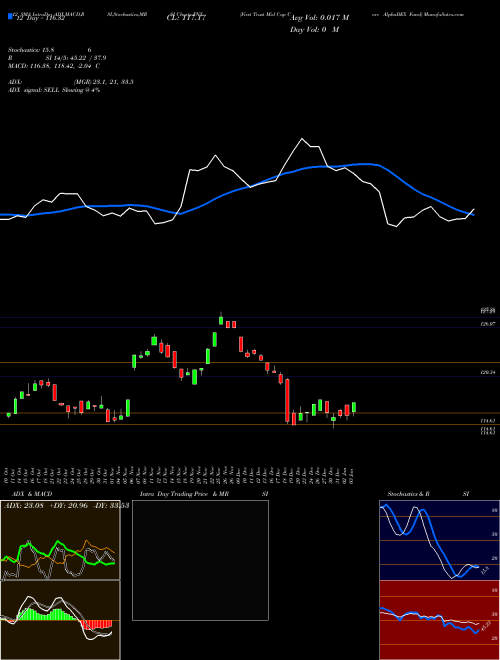
Task: Click the red RSI chart panel
Action: tap(439, 620)
